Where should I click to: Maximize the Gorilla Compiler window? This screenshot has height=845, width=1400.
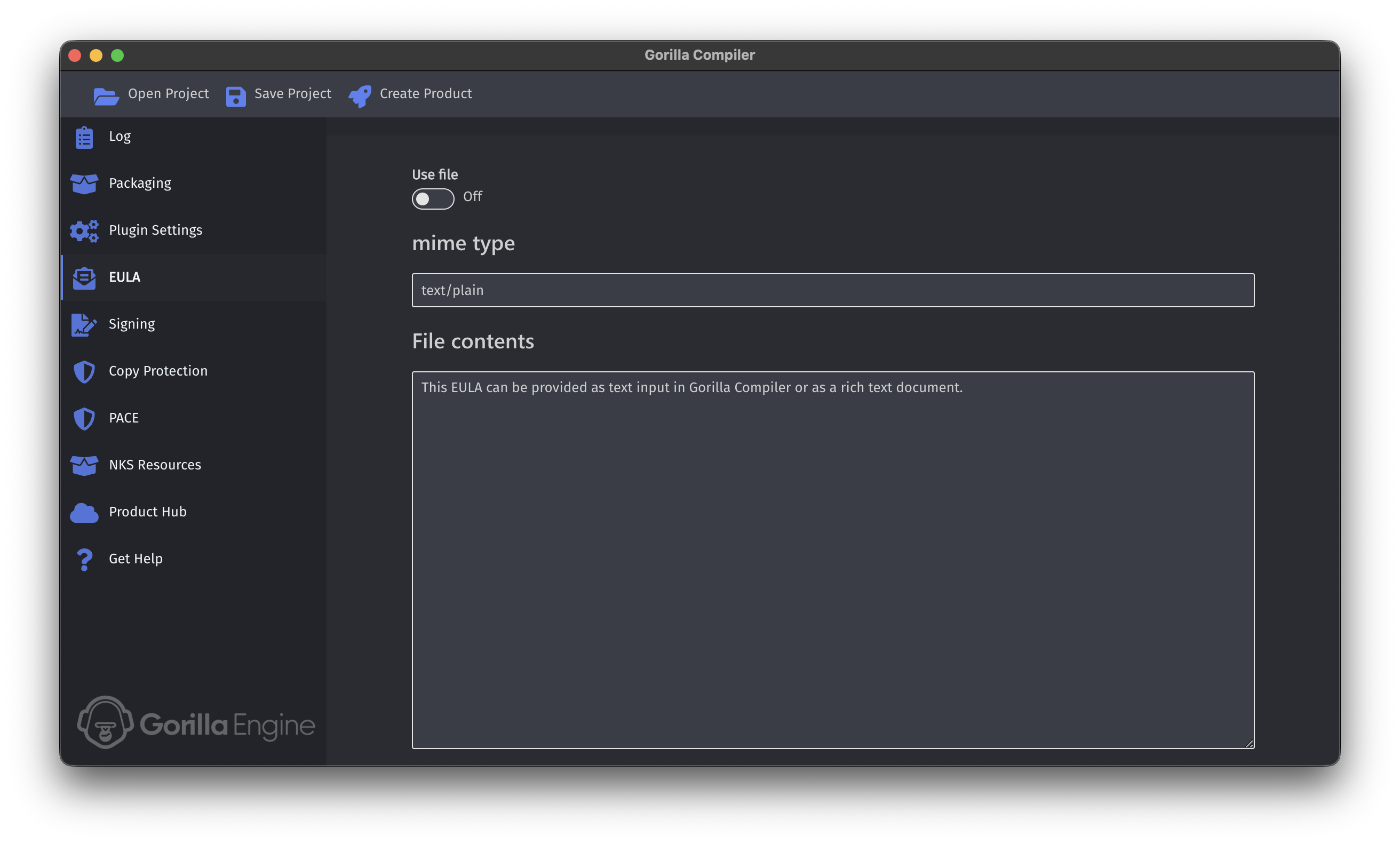pyautogui.click(x=117, y=55)
